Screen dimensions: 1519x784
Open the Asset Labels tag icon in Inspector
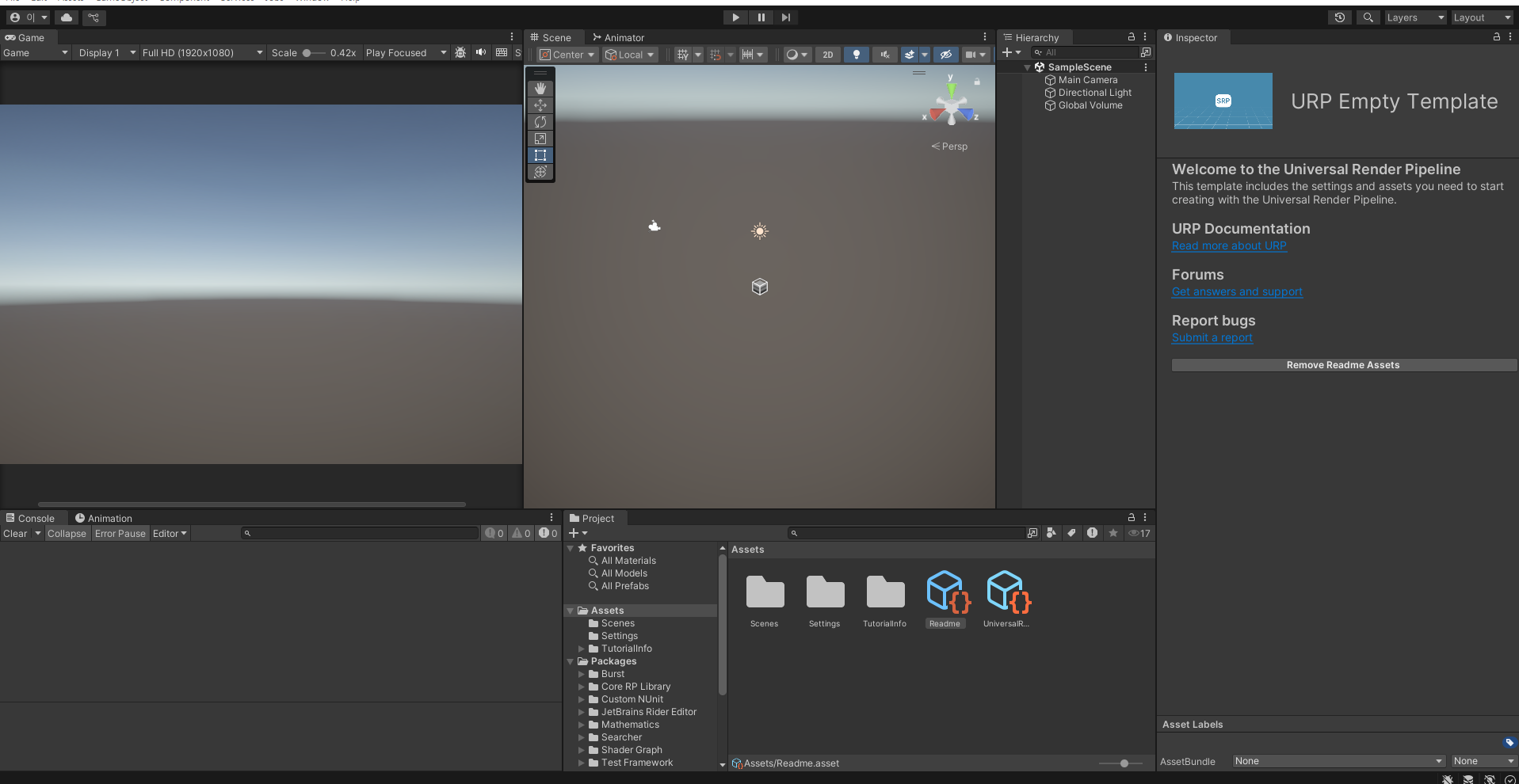[x=1509, y=743]
